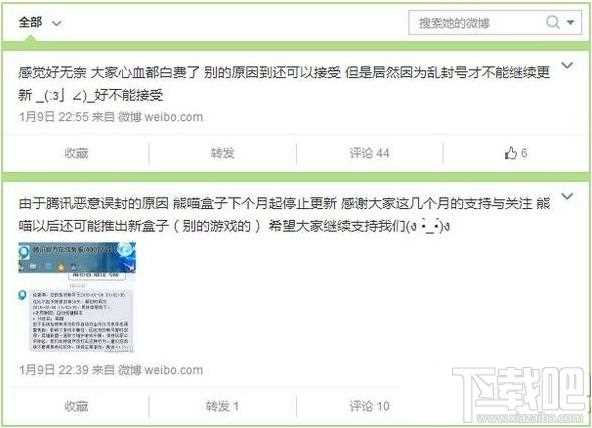Click the 搜索她的微博 search field
The width and height of the screenshot is (592, 428).
point(476,23)
